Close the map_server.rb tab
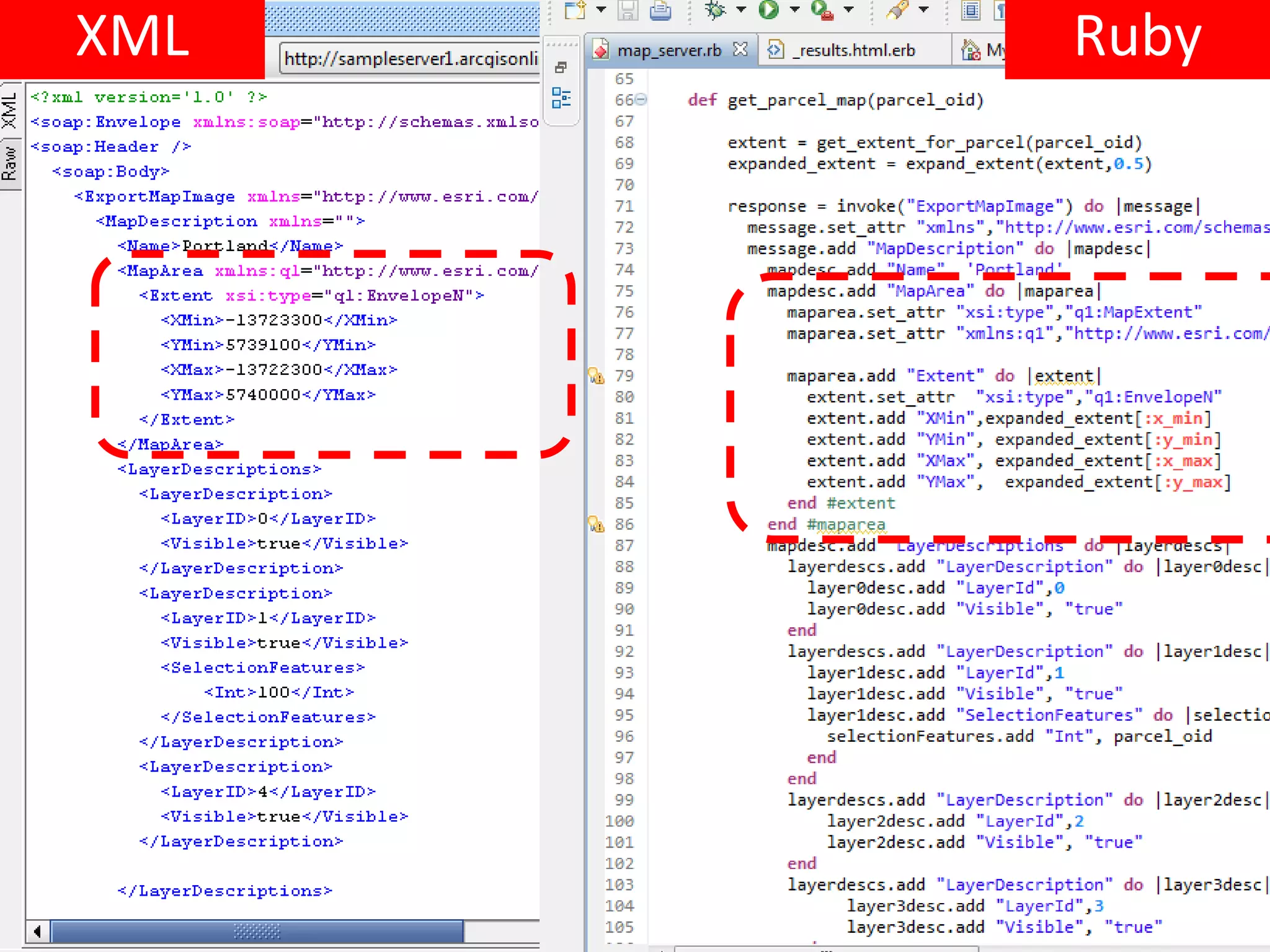The width and height of the screenshot is (1270, 952). point(740,50)
